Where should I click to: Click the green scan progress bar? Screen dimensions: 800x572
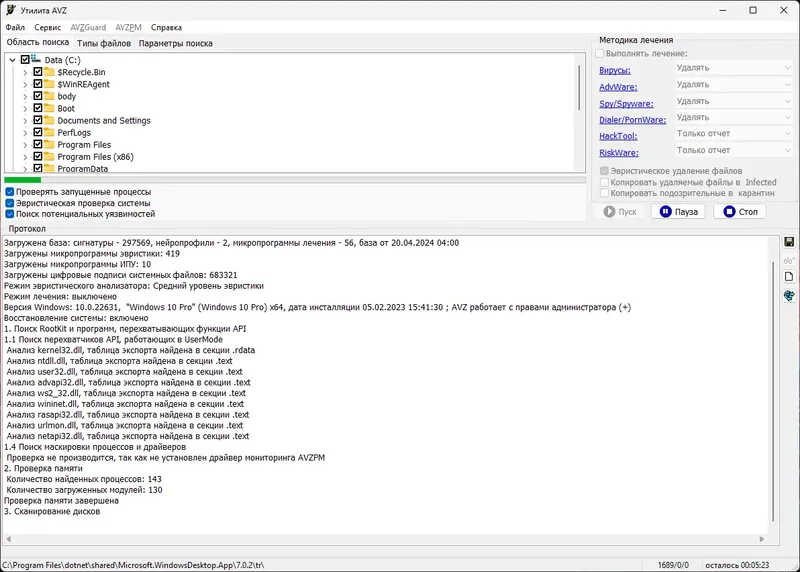(x=22, y=180)
